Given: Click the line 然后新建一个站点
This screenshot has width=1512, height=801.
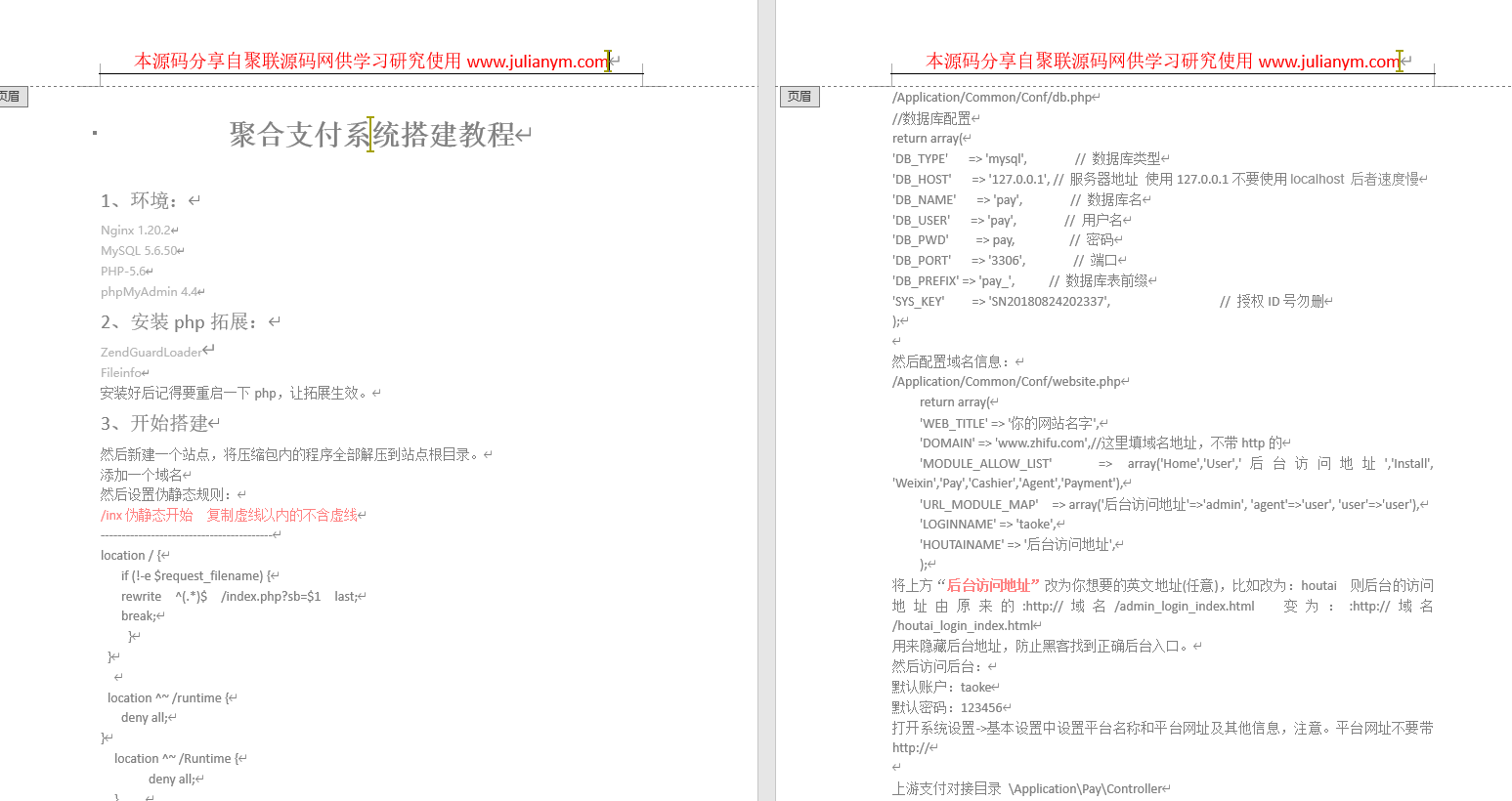Looking at the screenshot, I should click(291, 454).
